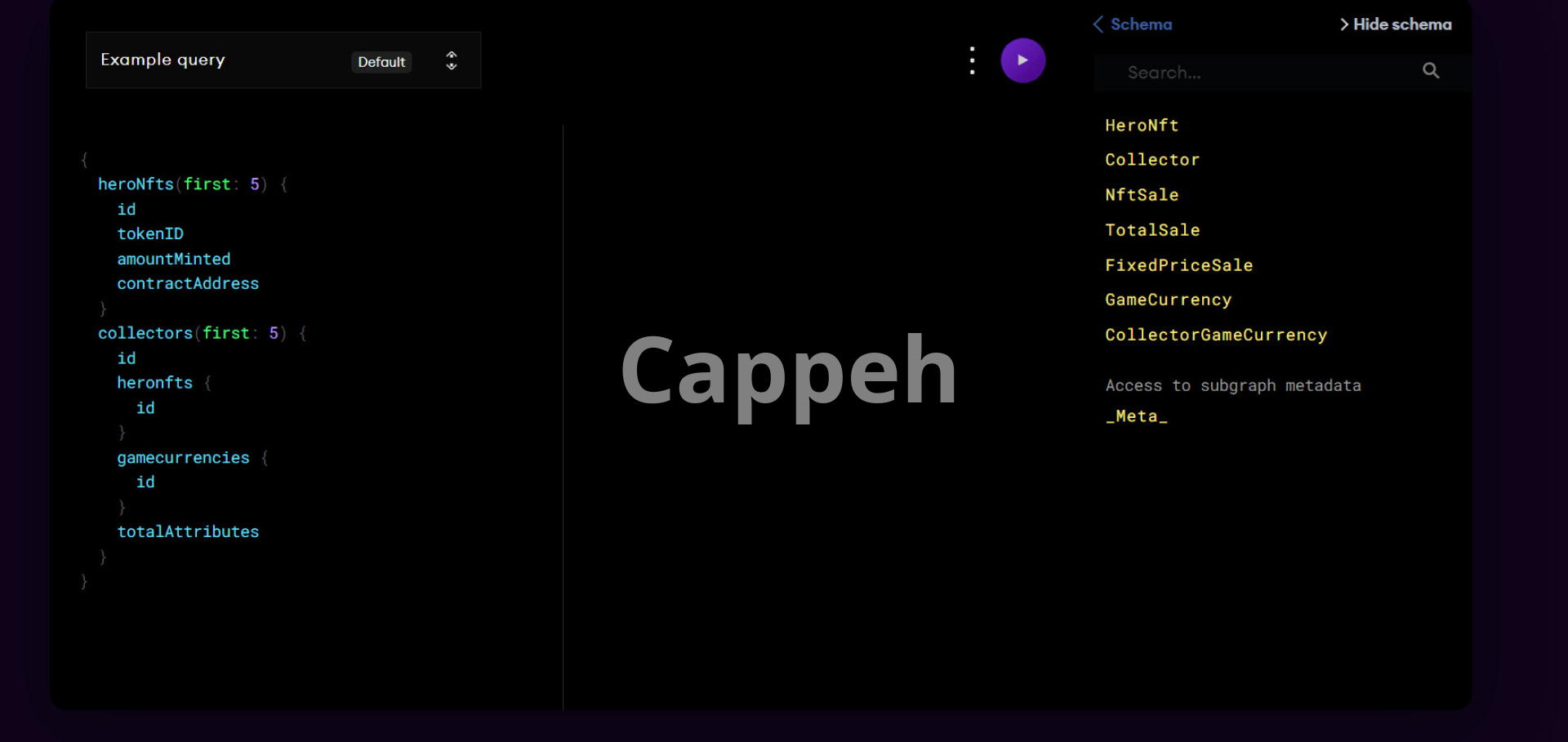Select TotalSale in the schema list
1568x742 pixels.
1151,230
